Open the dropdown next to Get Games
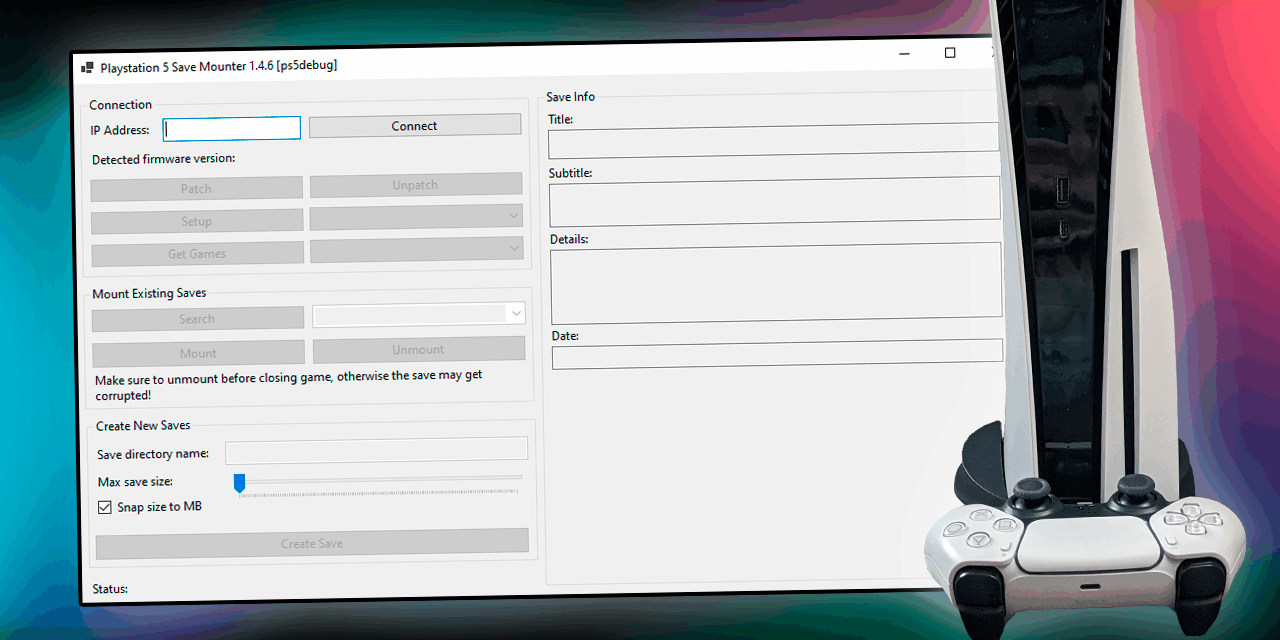Screen dimensions: 1280x640 click(x=417, y=249)
